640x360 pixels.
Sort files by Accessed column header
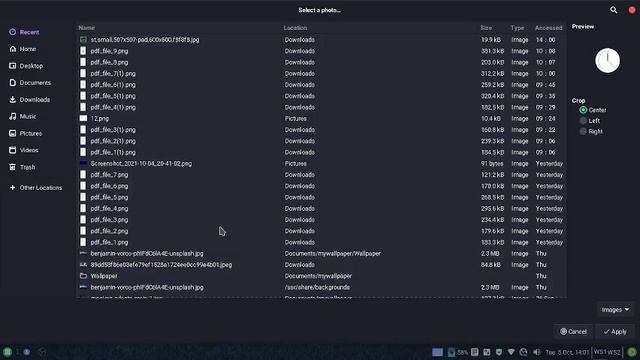[549, 28]
